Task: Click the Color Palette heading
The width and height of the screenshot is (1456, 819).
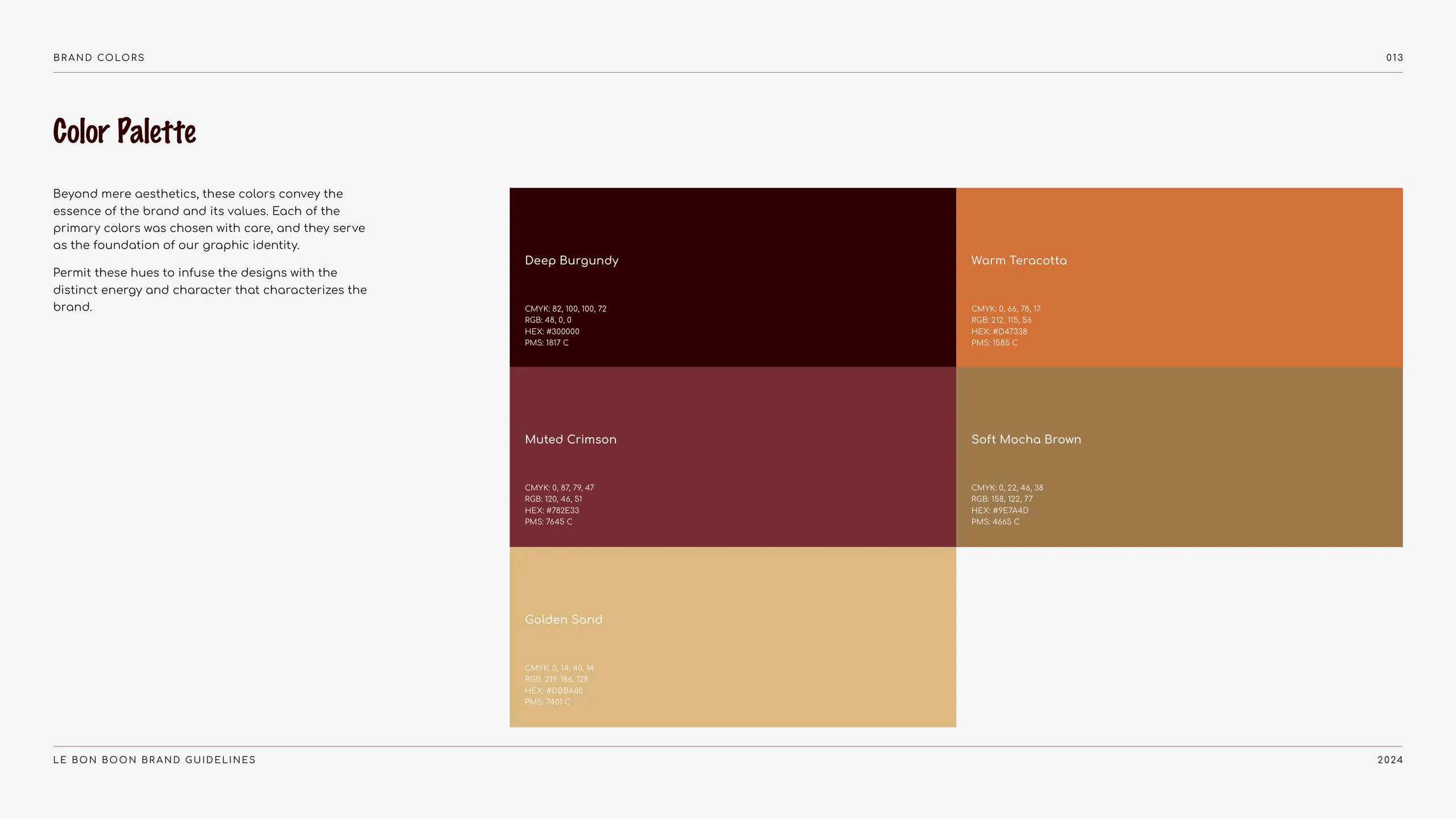Action: coord(125,131)
